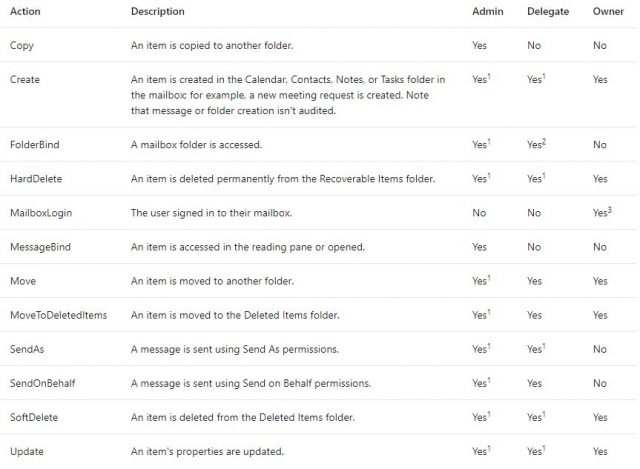This screenshot has height=469, width=640.
Task: Click the MoveToDeletedItems action name
Action: click(58, 315)
